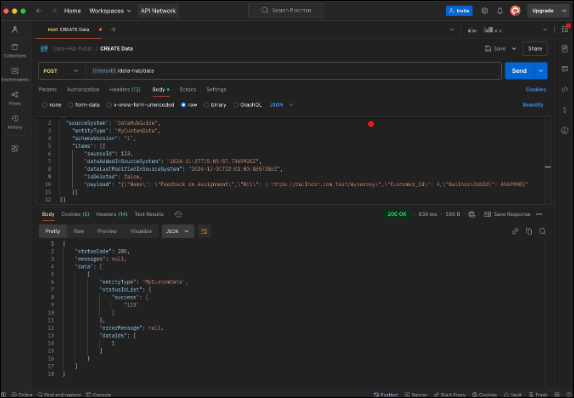Open the request Cookies link
This screenshot has width=574, height=398.
point(536,89)
